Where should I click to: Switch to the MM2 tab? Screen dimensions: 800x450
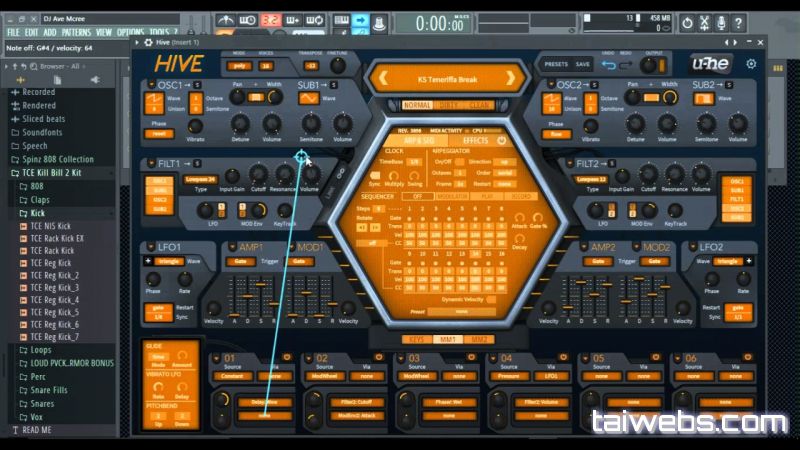tap(480, 339)
